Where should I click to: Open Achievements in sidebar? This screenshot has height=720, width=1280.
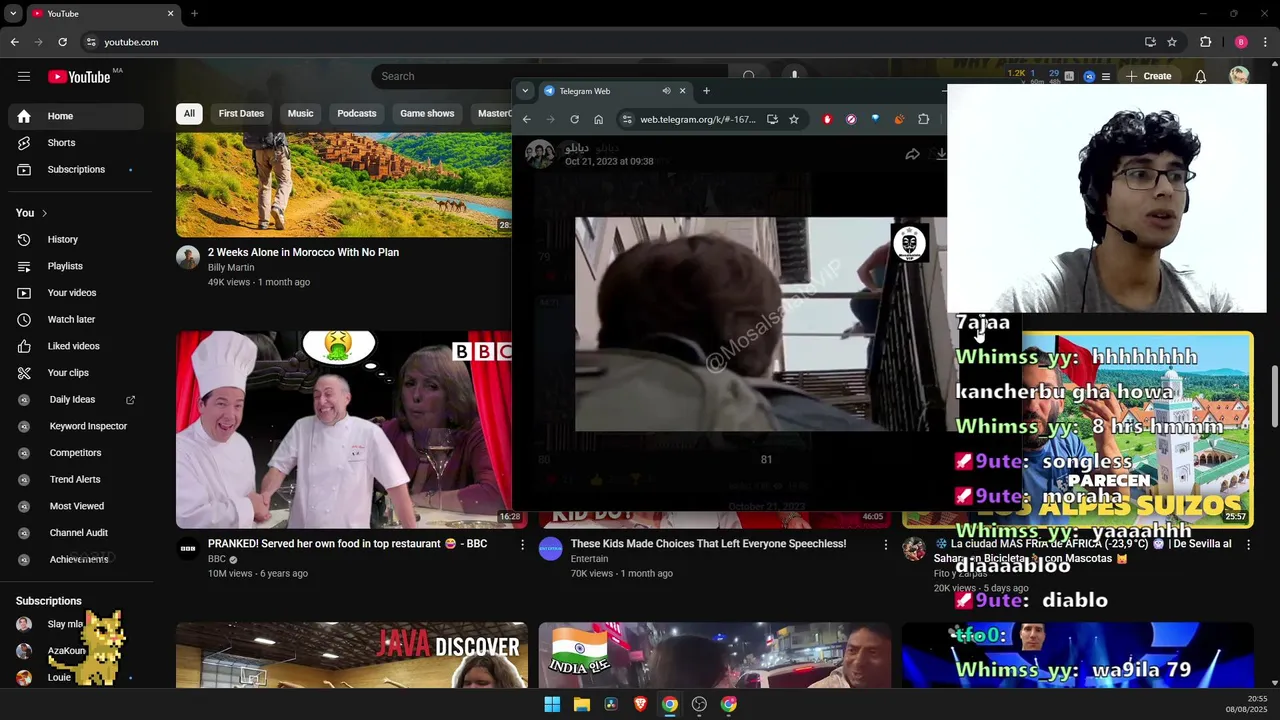click(x=76, y=560)
